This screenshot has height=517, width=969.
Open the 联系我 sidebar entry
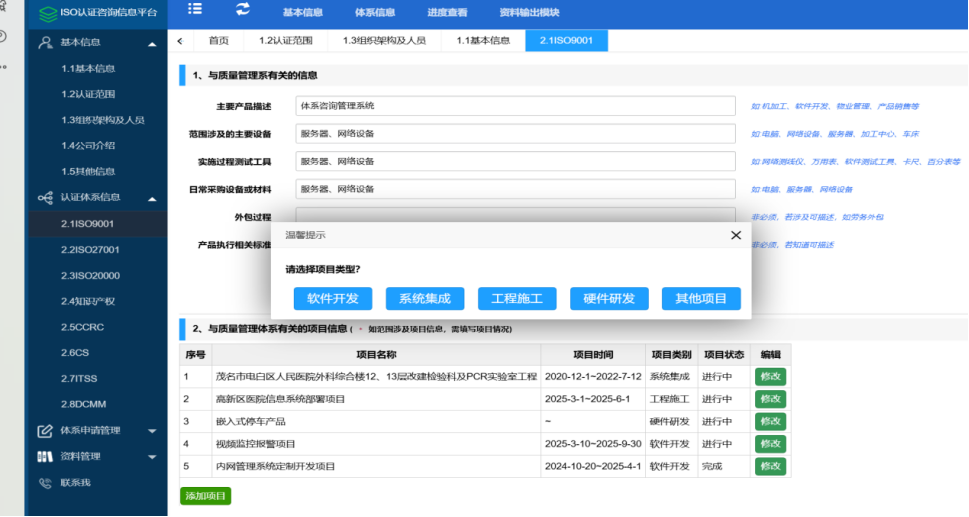[x=75, y=483]
